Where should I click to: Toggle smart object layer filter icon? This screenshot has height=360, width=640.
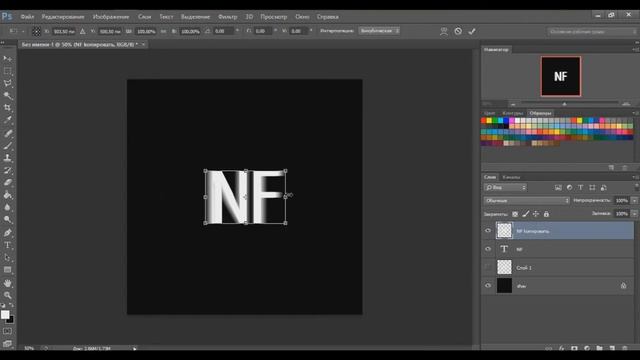point(603,188)
